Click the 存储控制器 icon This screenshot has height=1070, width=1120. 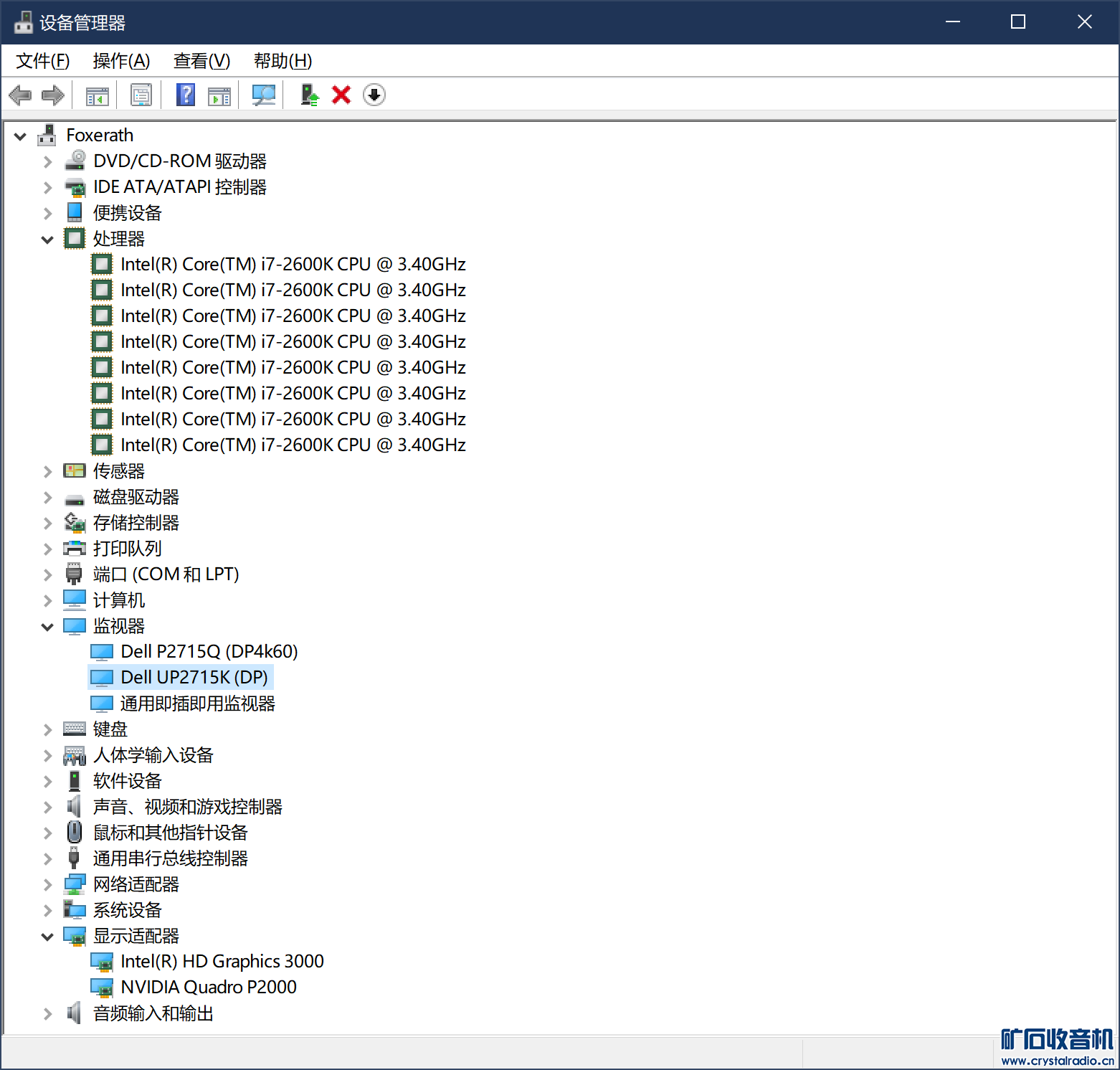pos(75,522)
